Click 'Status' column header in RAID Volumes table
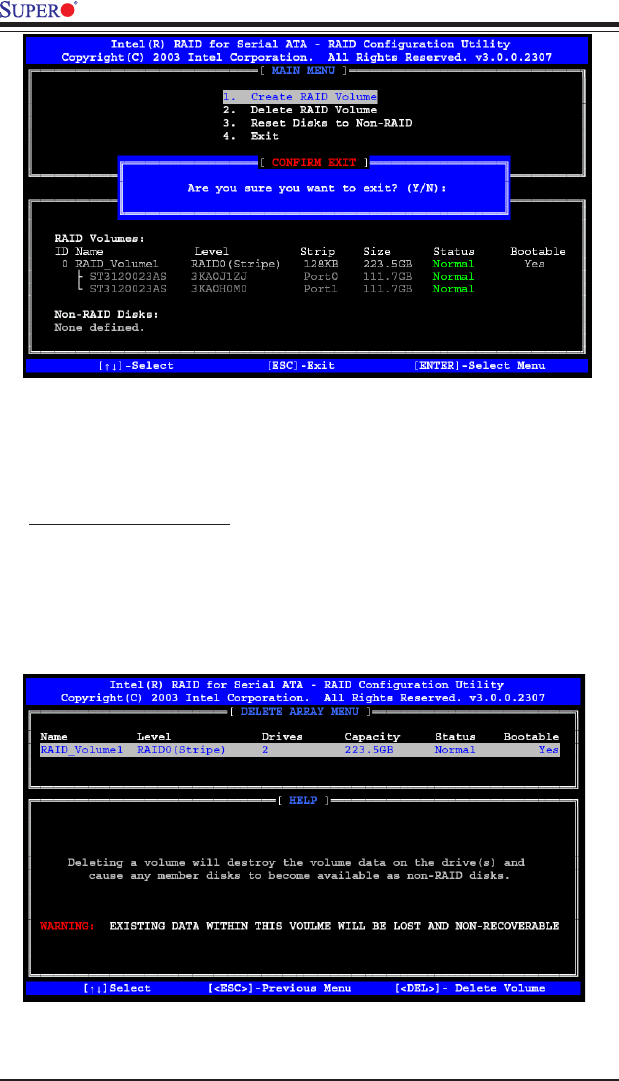 coord(454,252)
